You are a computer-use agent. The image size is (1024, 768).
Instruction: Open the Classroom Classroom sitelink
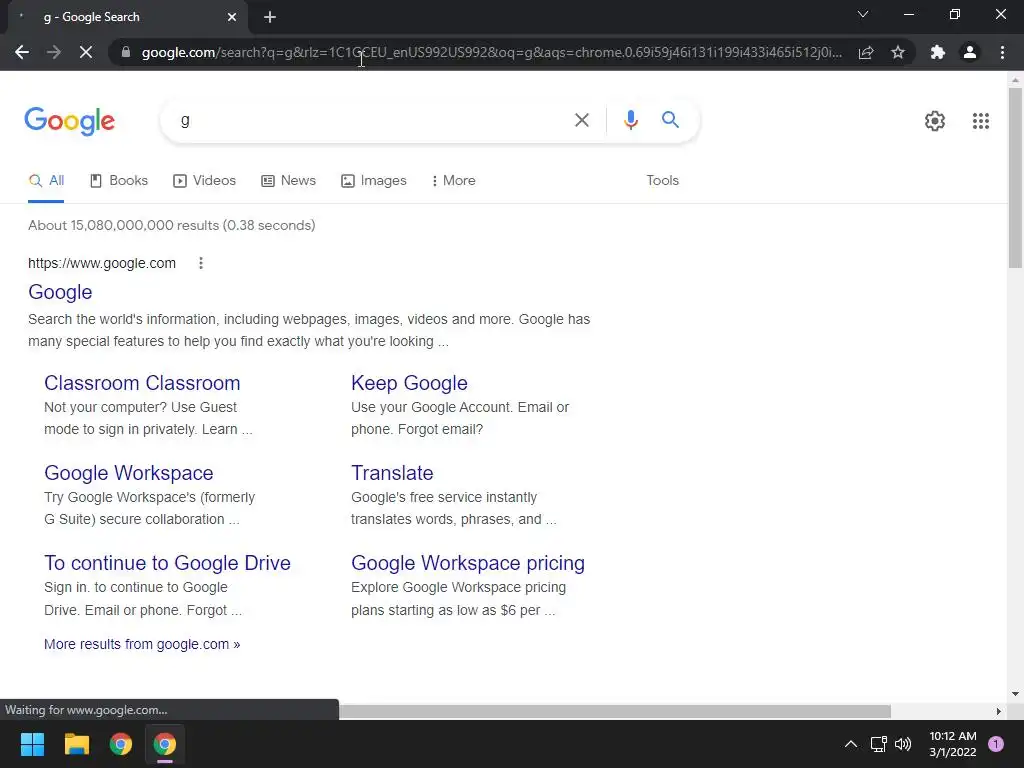point(142,383)
